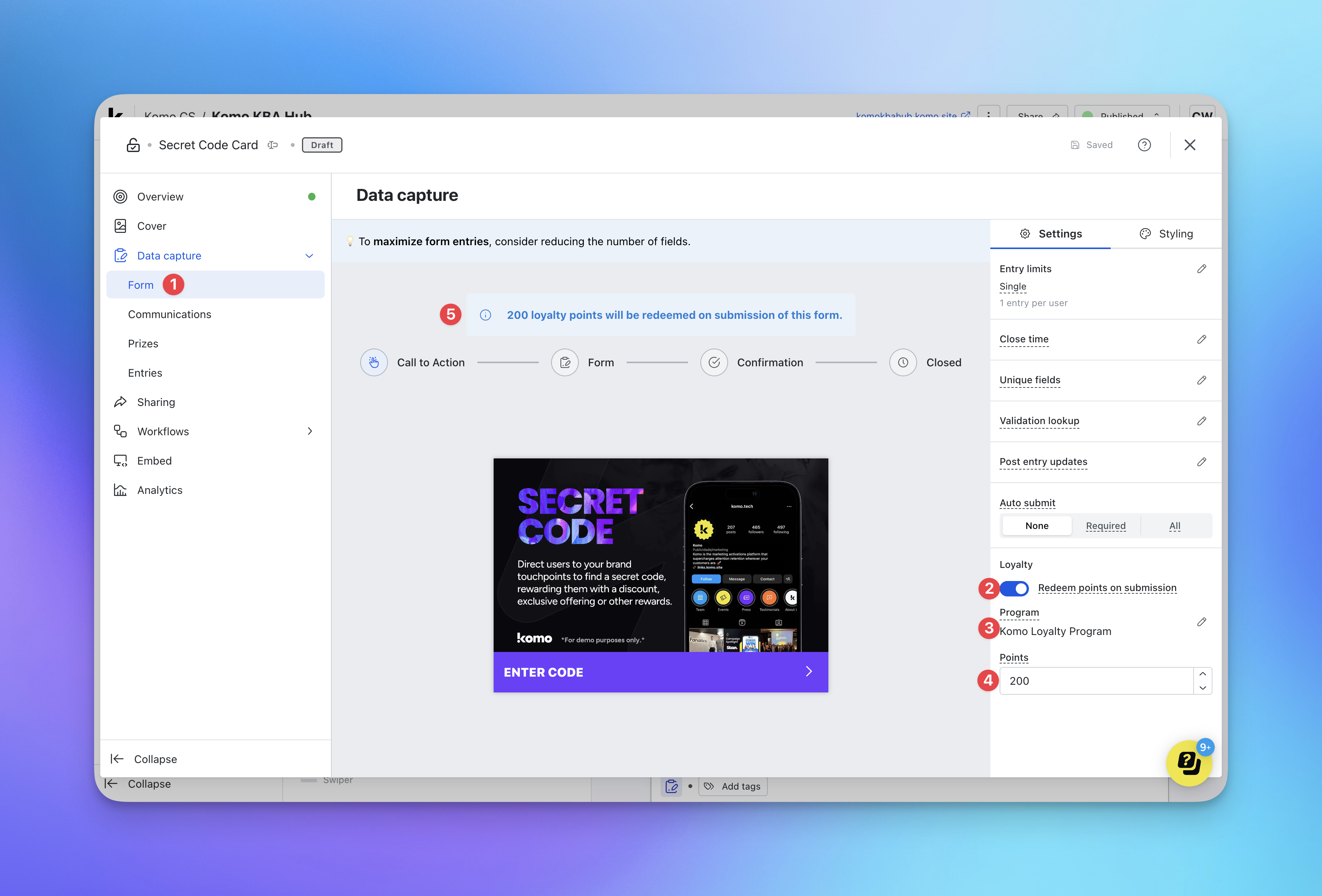Edit Entry limits with pencil icon
The image size is (1322, 896).
[x=1201, y=269]
